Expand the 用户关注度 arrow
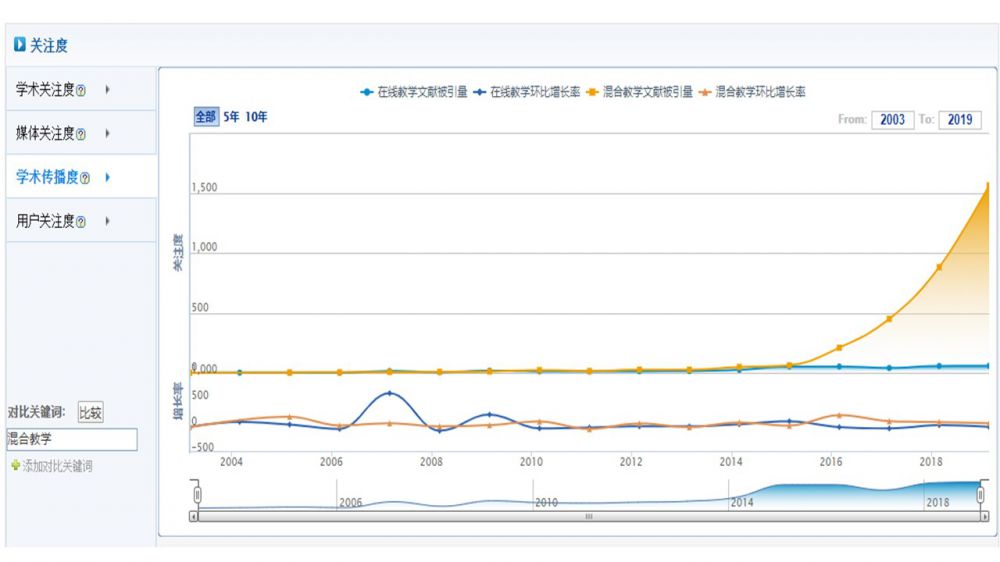 (107, 222)
